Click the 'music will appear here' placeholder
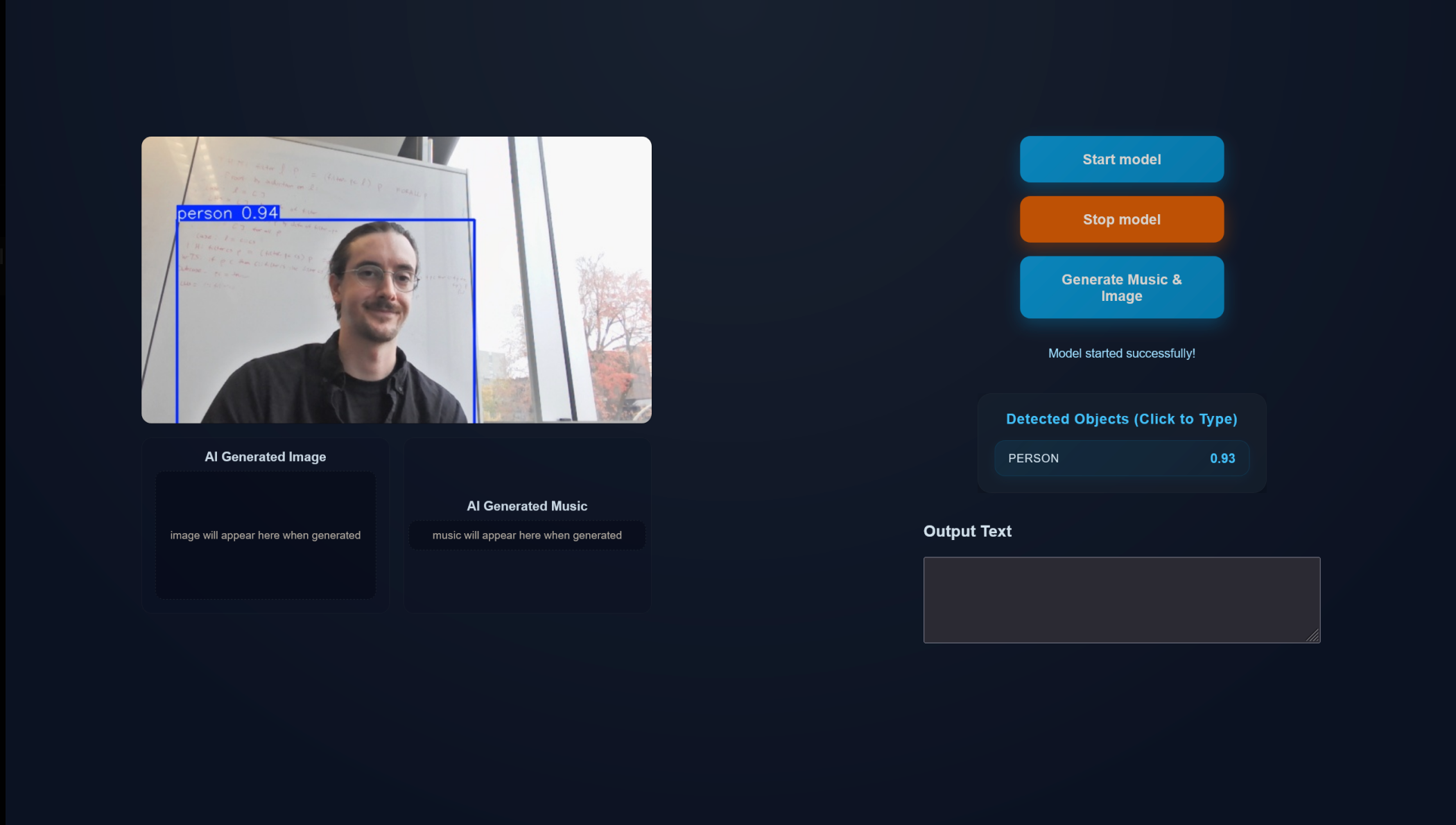1456x825 pixels. pos(527,535)
